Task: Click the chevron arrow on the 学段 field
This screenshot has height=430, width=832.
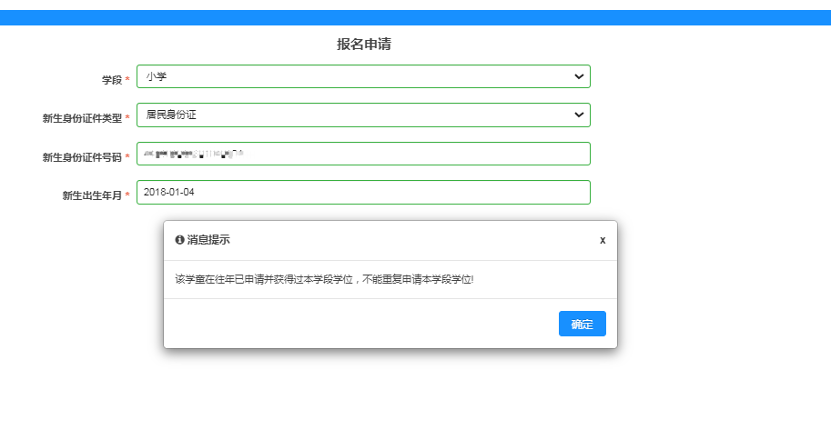Action: [x=578, y=76]
